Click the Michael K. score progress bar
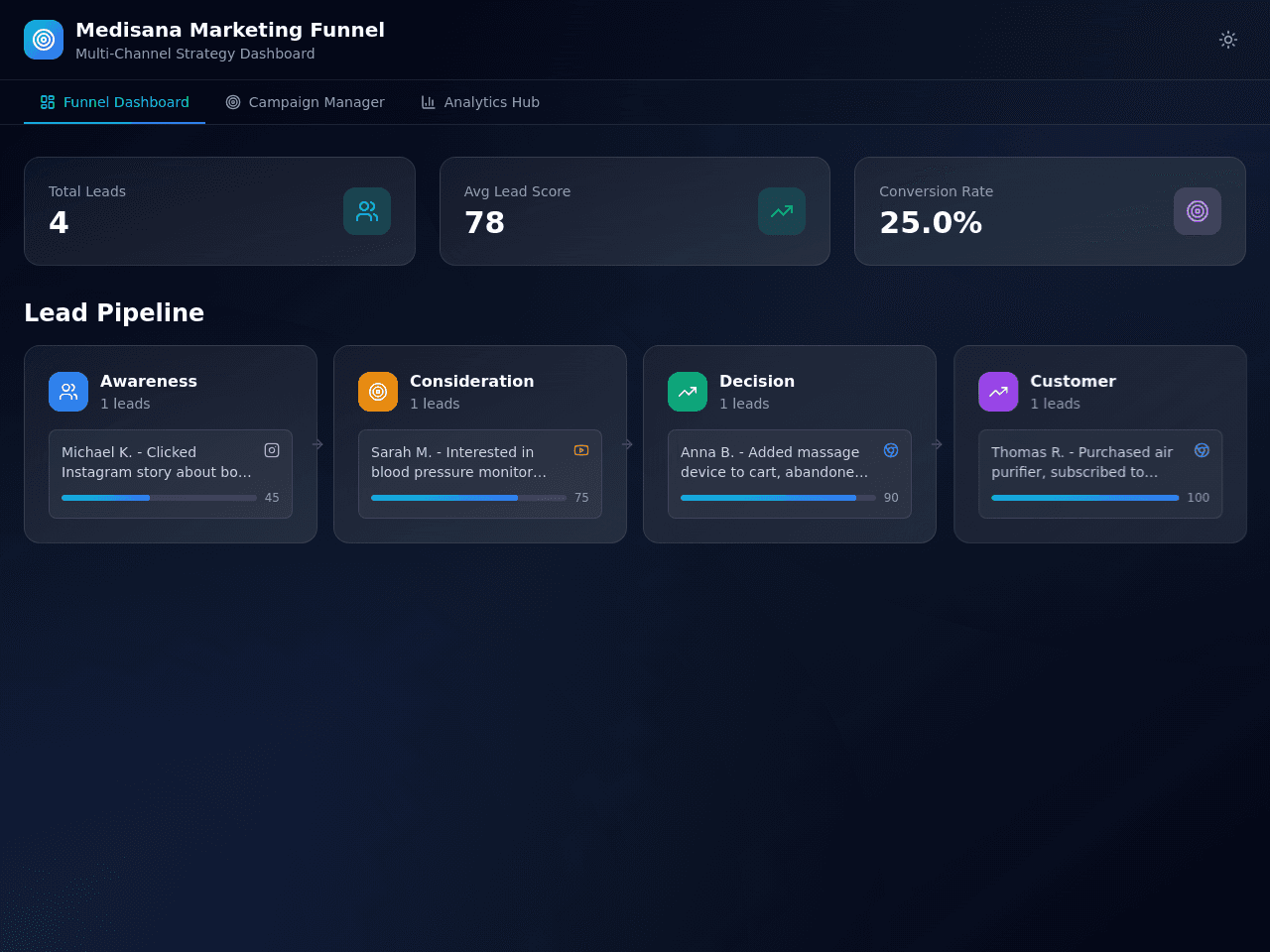The width and height of the screenshot is (1270, 952). 159,498
